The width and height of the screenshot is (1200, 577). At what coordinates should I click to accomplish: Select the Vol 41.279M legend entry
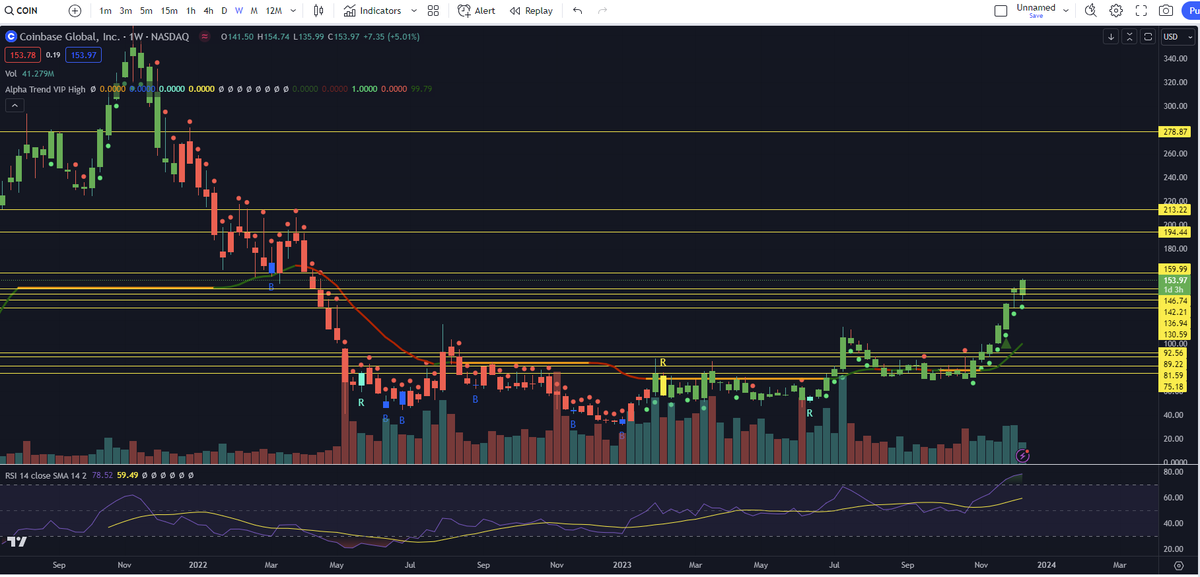point(29,73)
